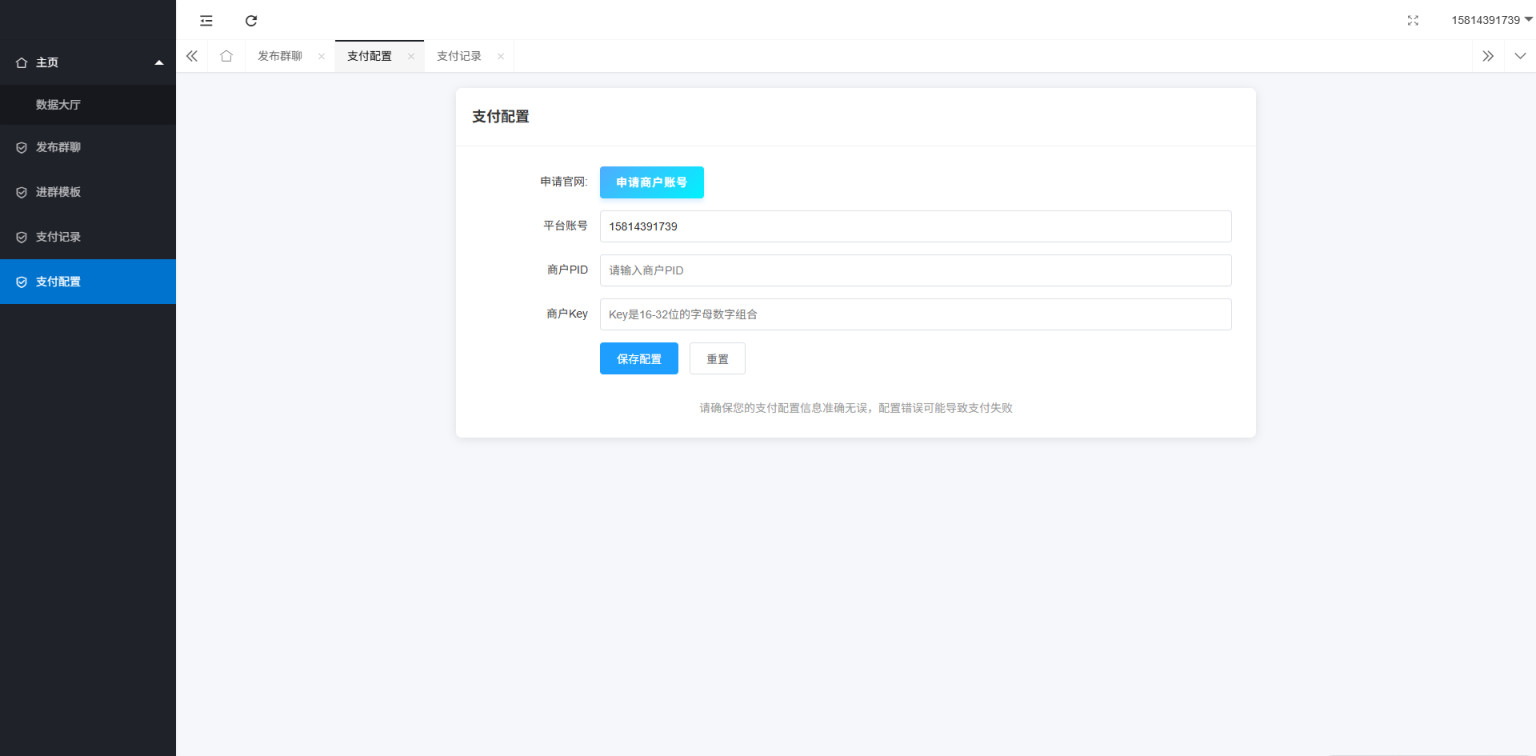Open 进群模板 in the sidebar
1536x756 pixels.
coord(58,192)
